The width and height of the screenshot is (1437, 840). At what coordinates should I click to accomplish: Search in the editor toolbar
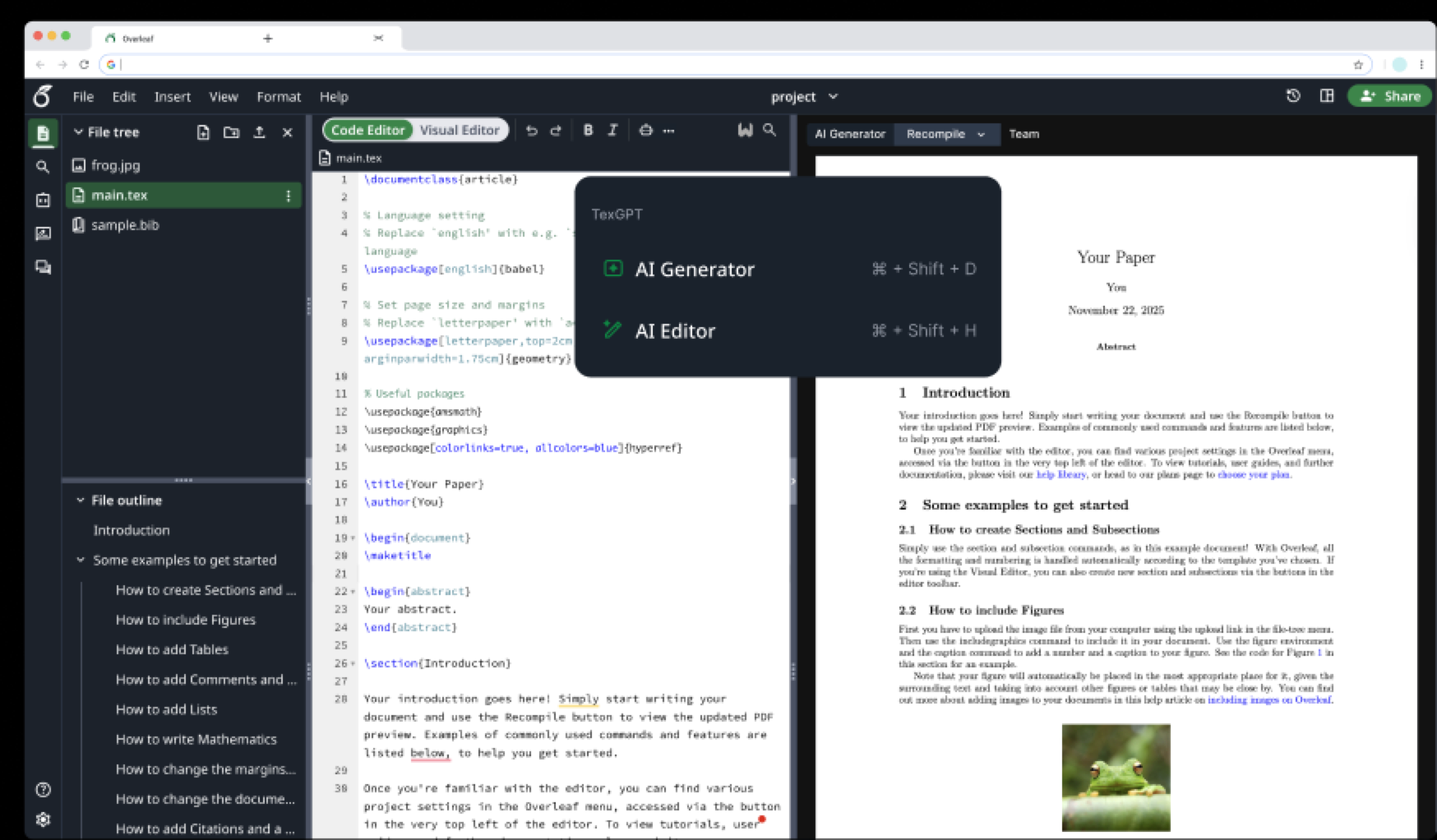click(769, 130)
